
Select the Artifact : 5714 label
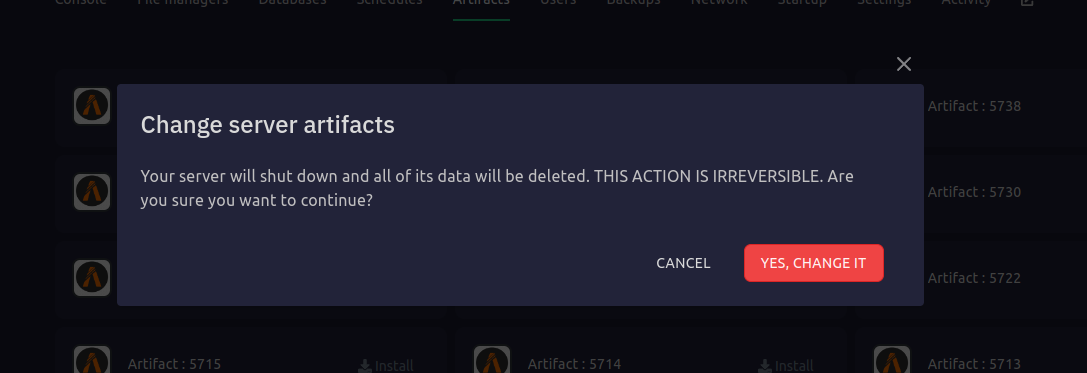pyautogui.click(x=574, y=364)
